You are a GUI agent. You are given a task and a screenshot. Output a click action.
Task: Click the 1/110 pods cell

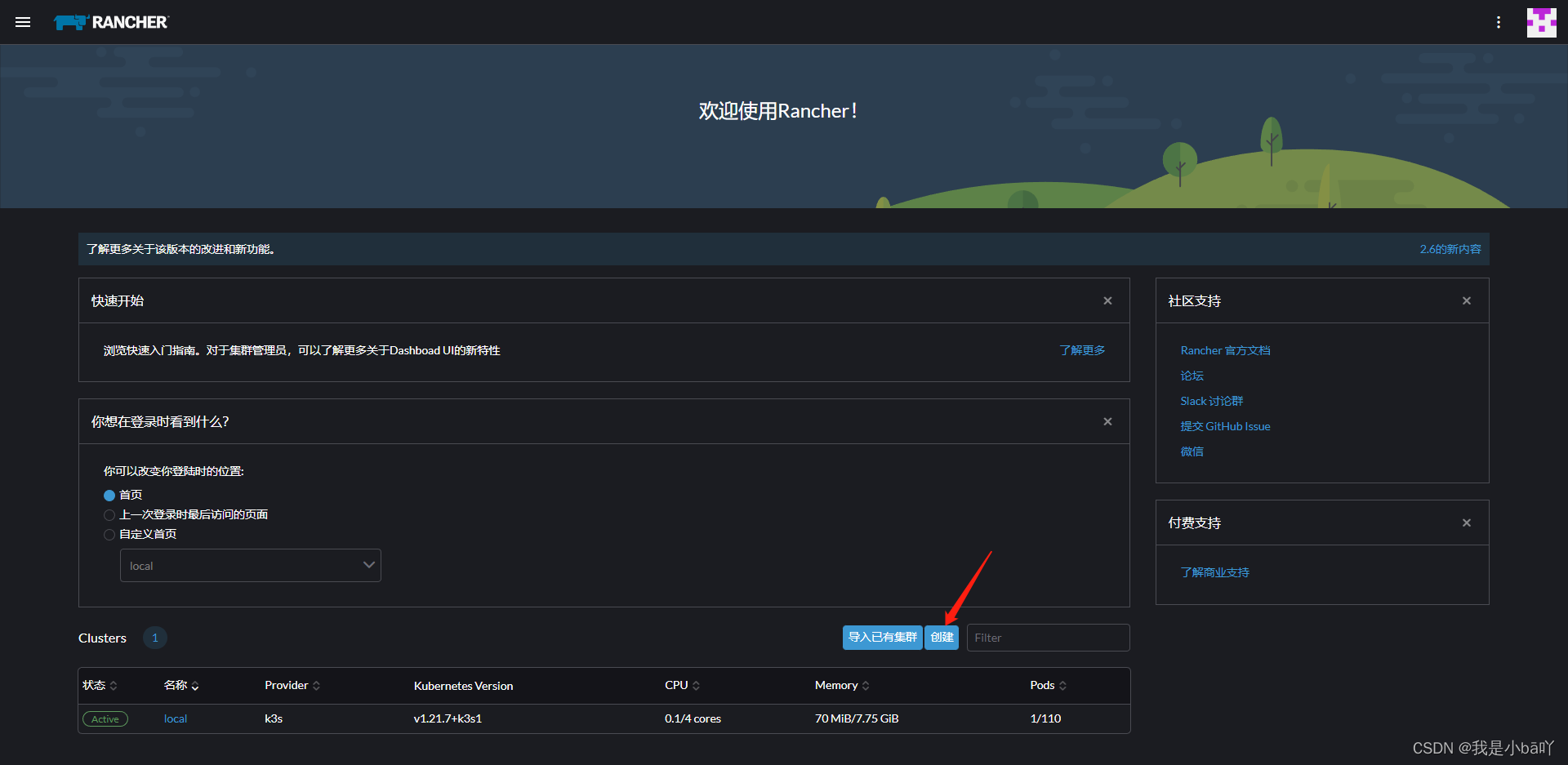1045,718
